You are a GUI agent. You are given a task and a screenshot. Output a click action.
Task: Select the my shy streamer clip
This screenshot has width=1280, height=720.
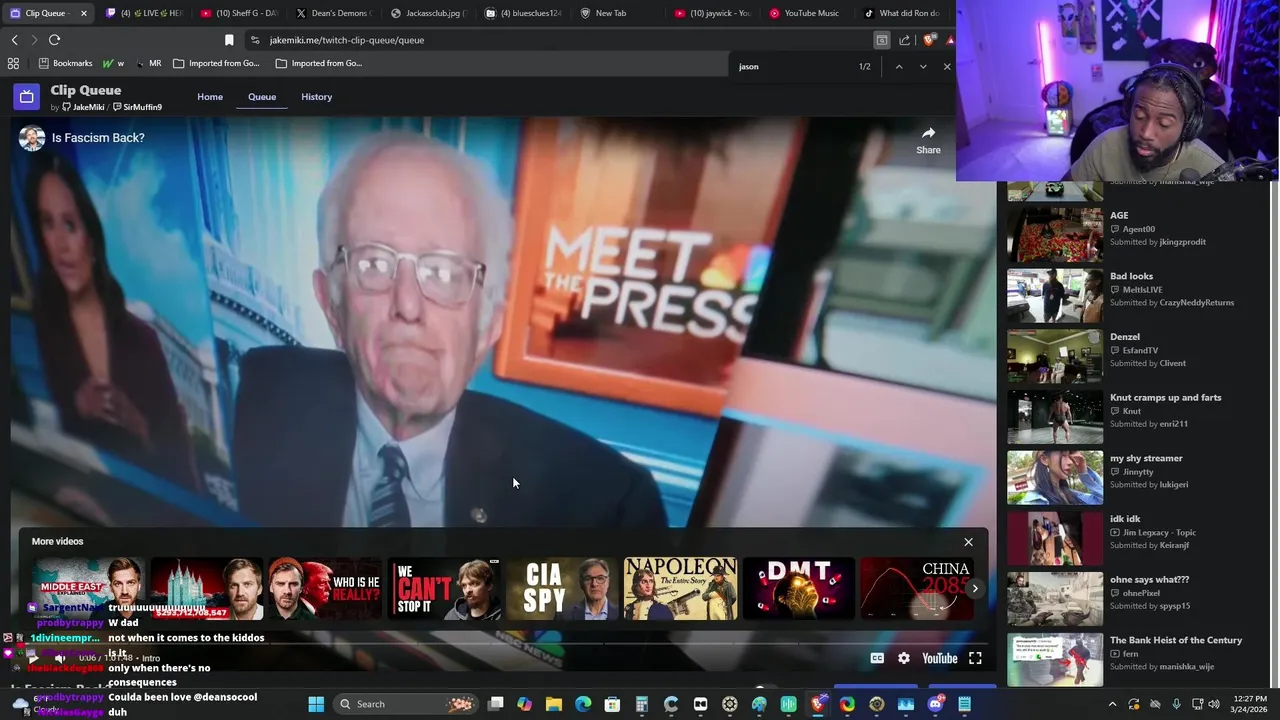(x=1135, y=477)
